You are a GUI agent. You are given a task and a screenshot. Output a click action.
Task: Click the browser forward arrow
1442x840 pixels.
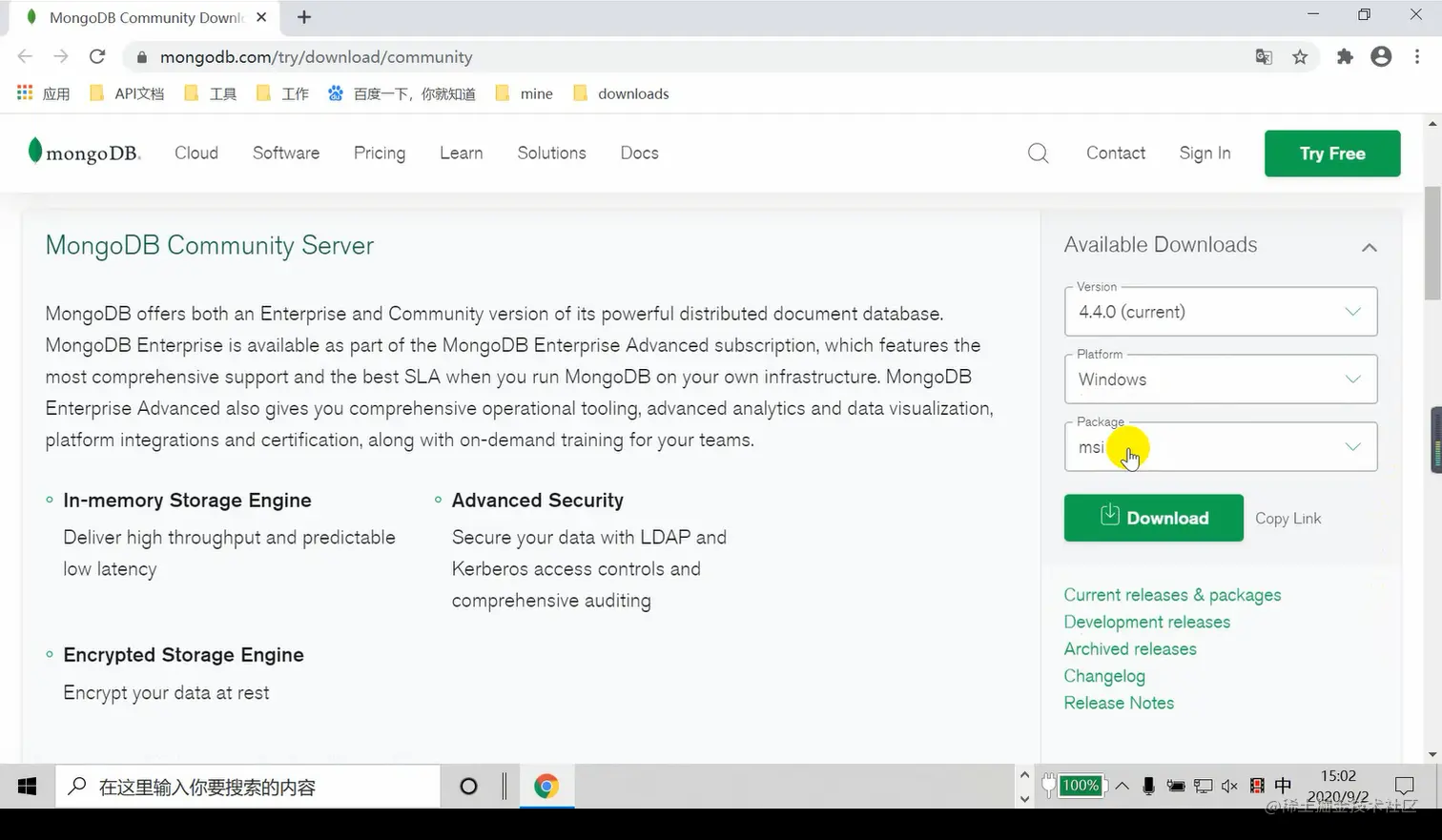[x=61, y=56]
